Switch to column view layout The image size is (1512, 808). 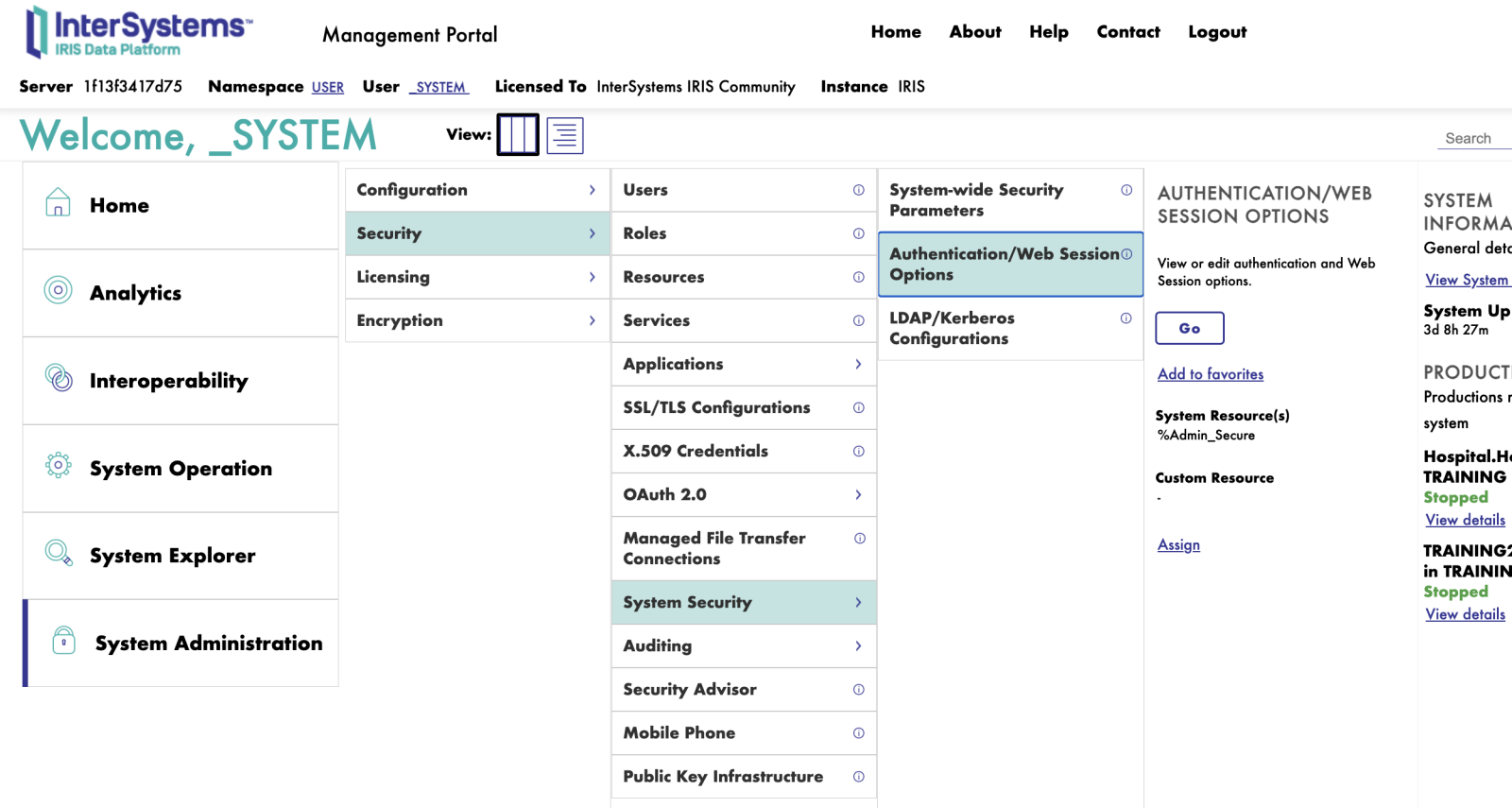coord(518,135)
